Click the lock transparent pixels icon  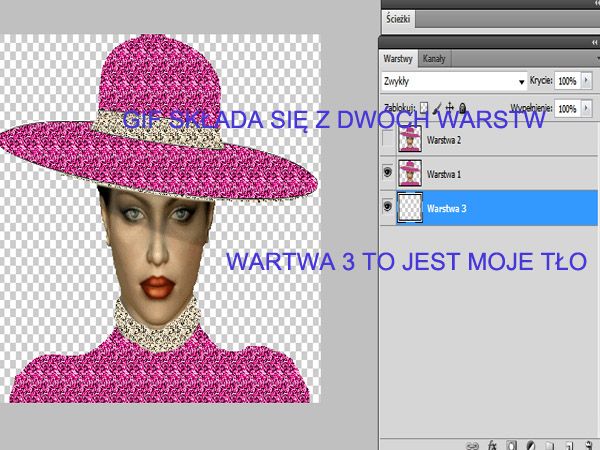424,107
